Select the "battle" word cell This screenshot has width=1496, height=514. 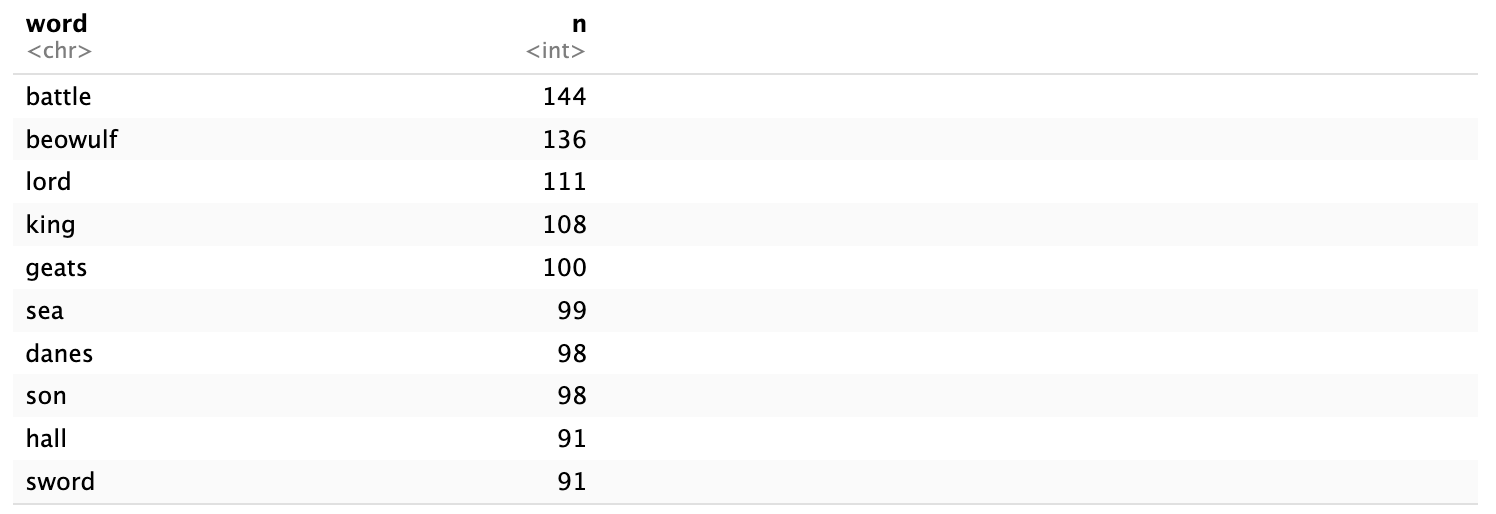pos(59,97)
